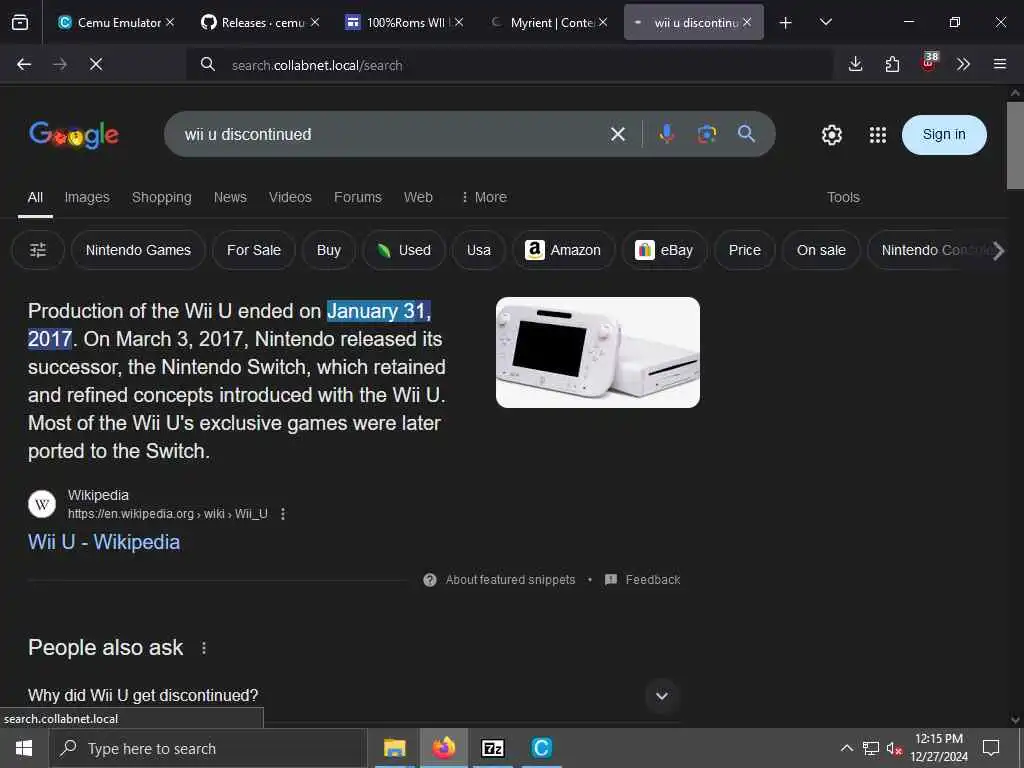This screenshot has height=768, width=1024.
Task: Select Web search tab
Action: (418, 197)
